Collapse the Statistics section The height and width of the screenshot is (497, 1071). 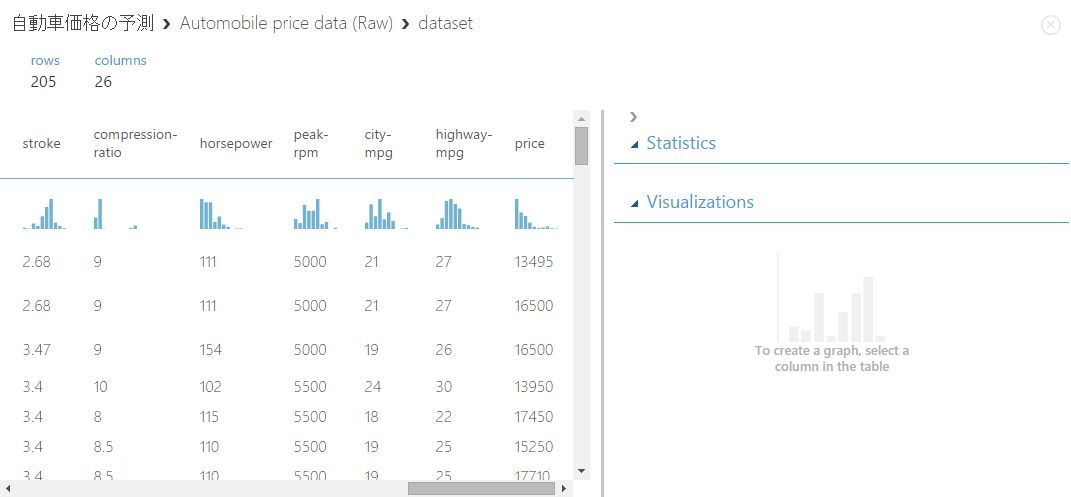[635, 144]
